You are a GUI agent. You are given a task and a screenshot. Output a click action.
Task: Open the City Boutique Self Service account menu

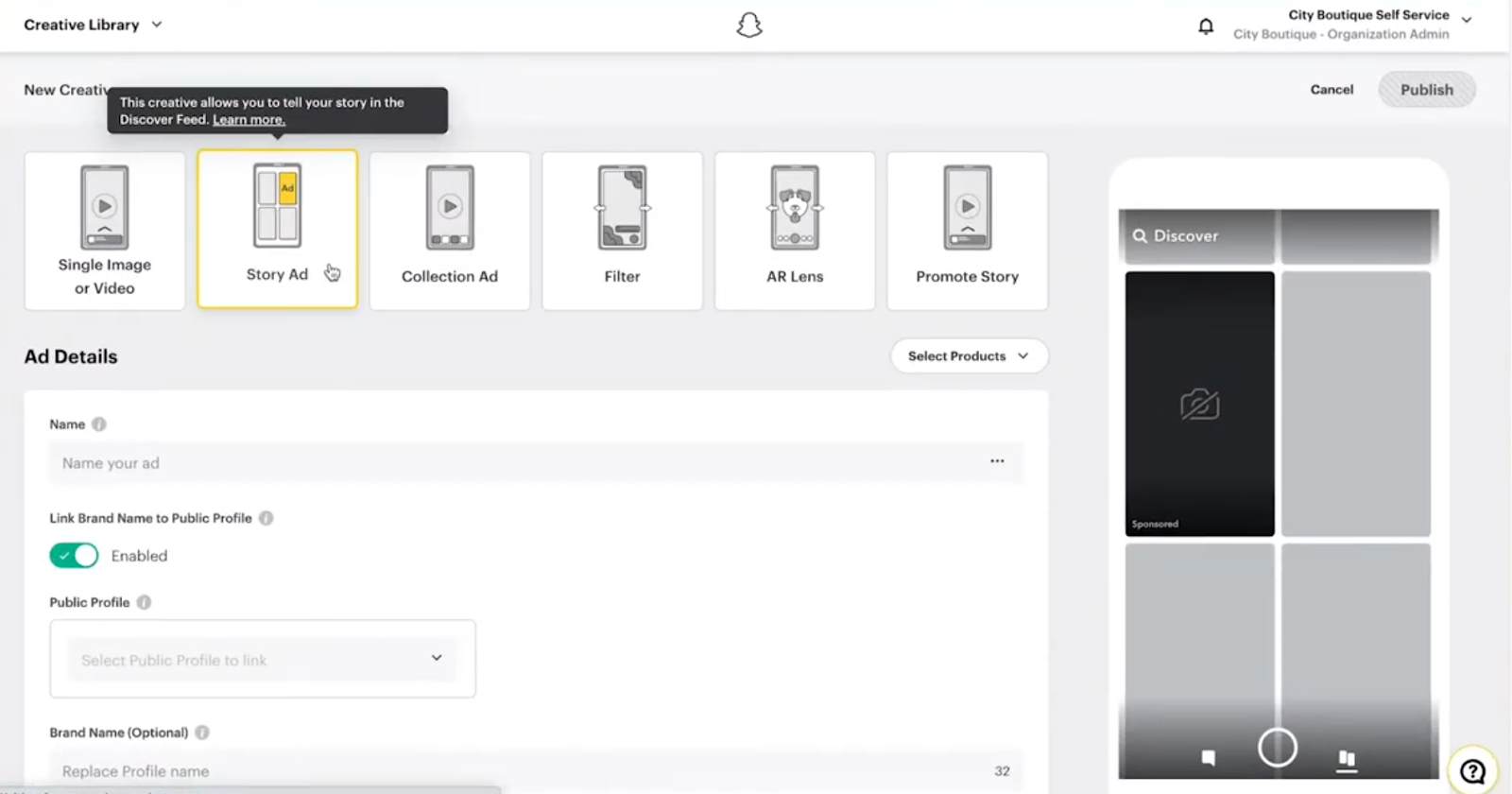tap(1353, 25)
